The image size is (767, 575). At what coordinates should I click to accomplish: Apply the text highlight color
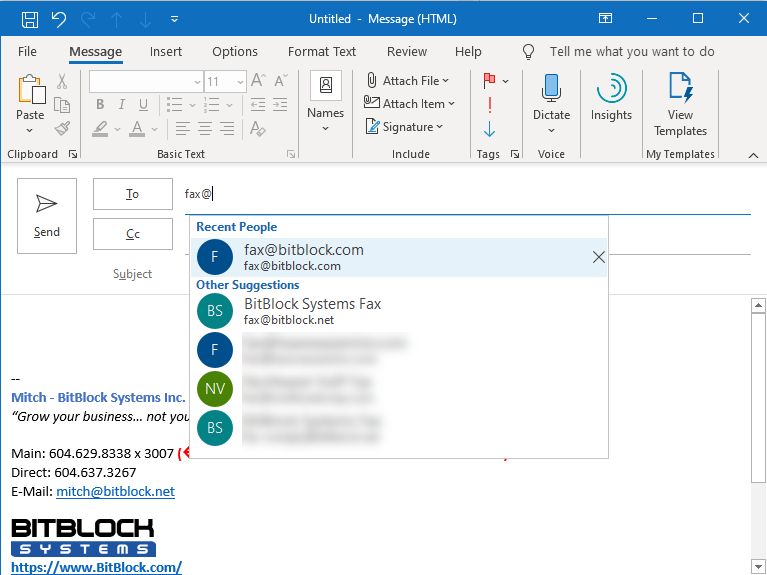click(x=100, y=129)
